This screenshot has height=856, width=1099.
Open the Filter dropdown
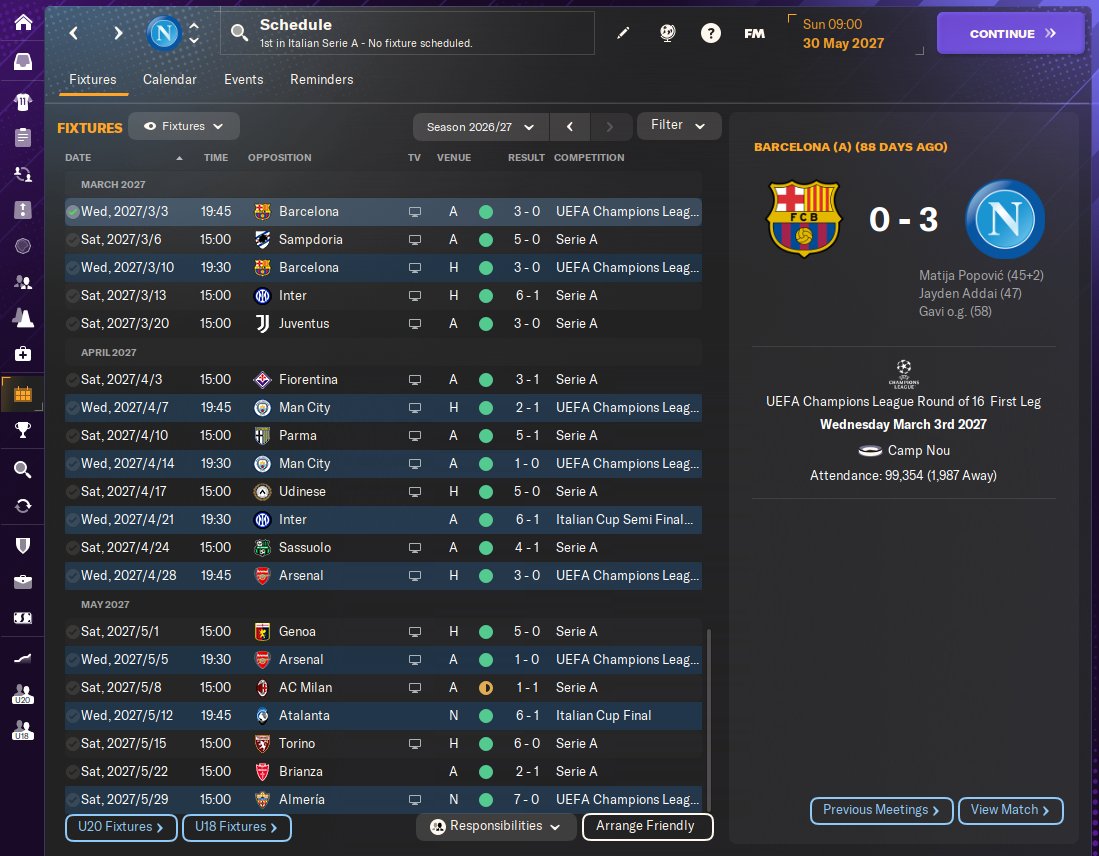678,126
